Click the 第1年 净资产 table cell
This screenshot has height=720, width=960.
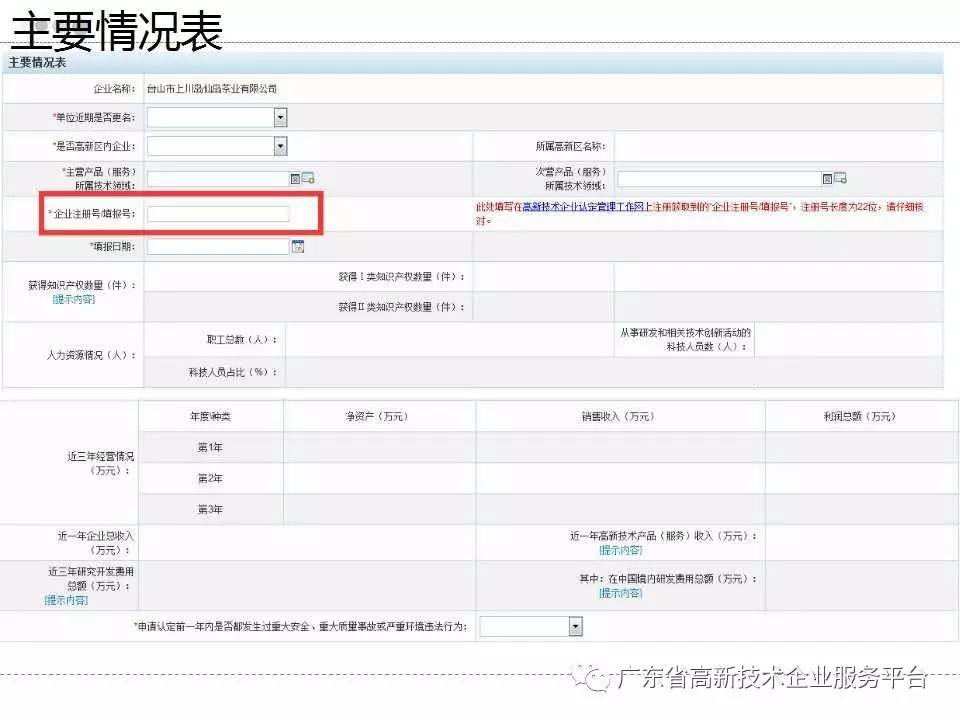point(379,447)
